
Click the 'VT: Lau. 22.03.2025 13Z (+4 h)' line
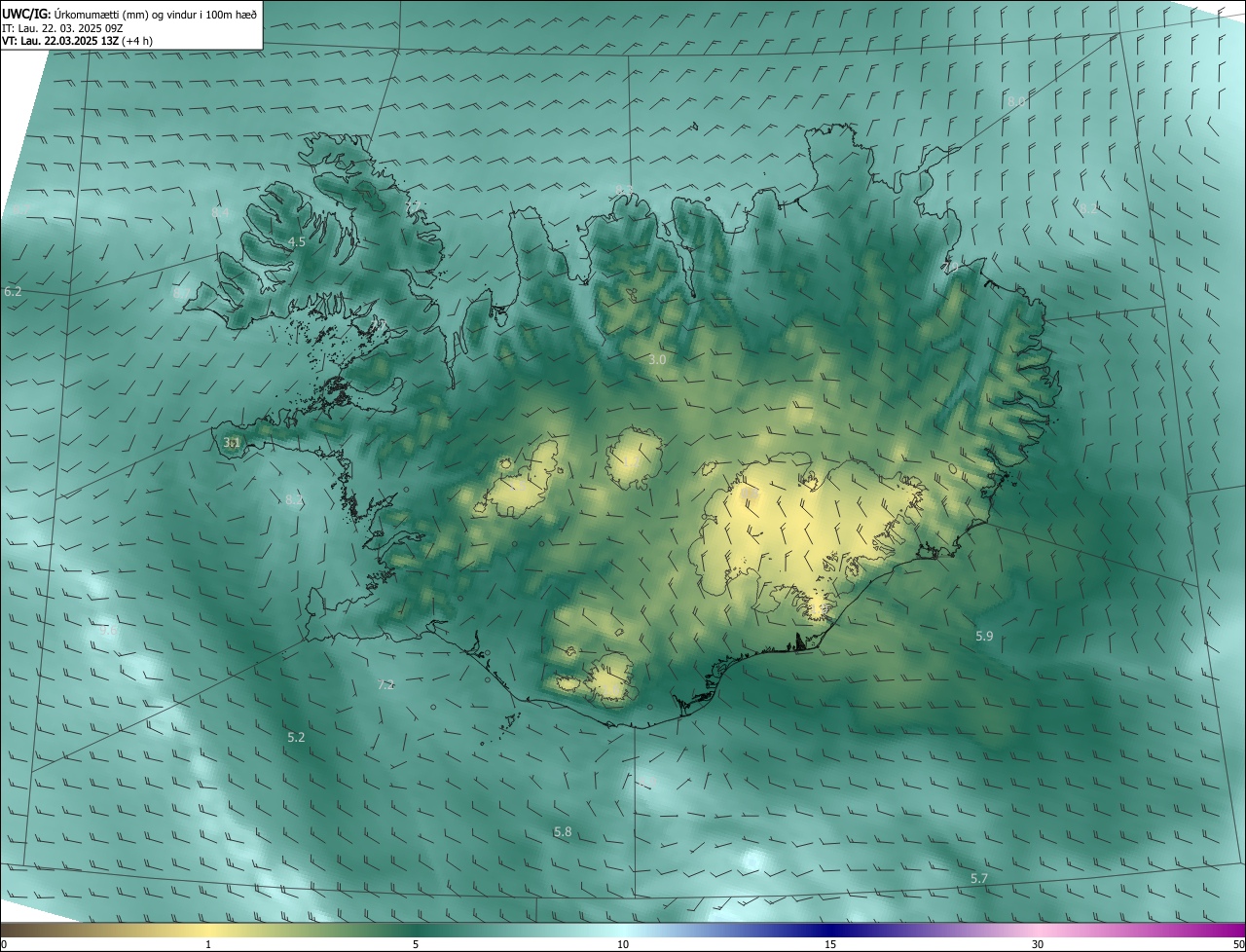tap(78, 41)
